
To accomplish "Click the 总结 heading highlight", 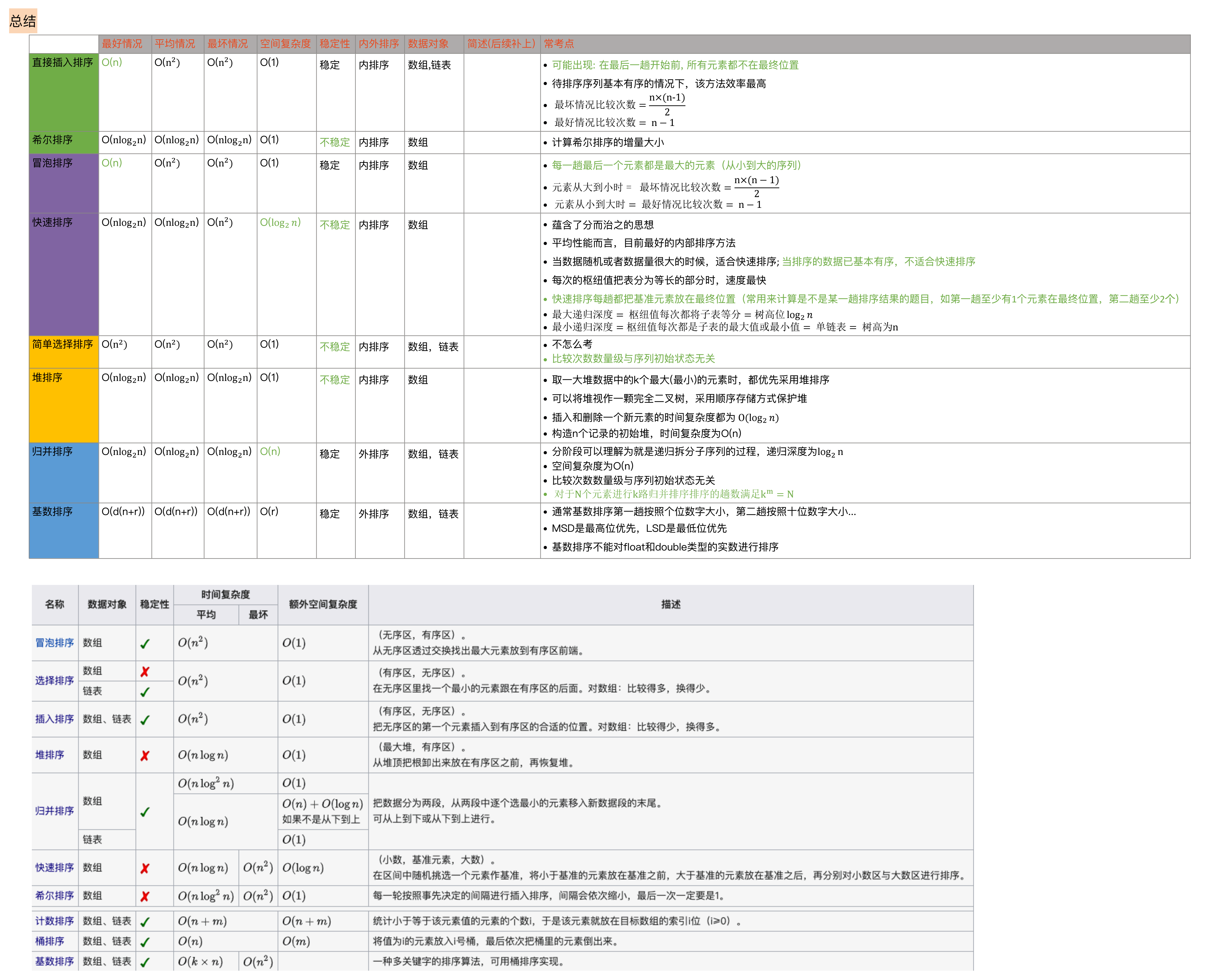I will [23, 21].
